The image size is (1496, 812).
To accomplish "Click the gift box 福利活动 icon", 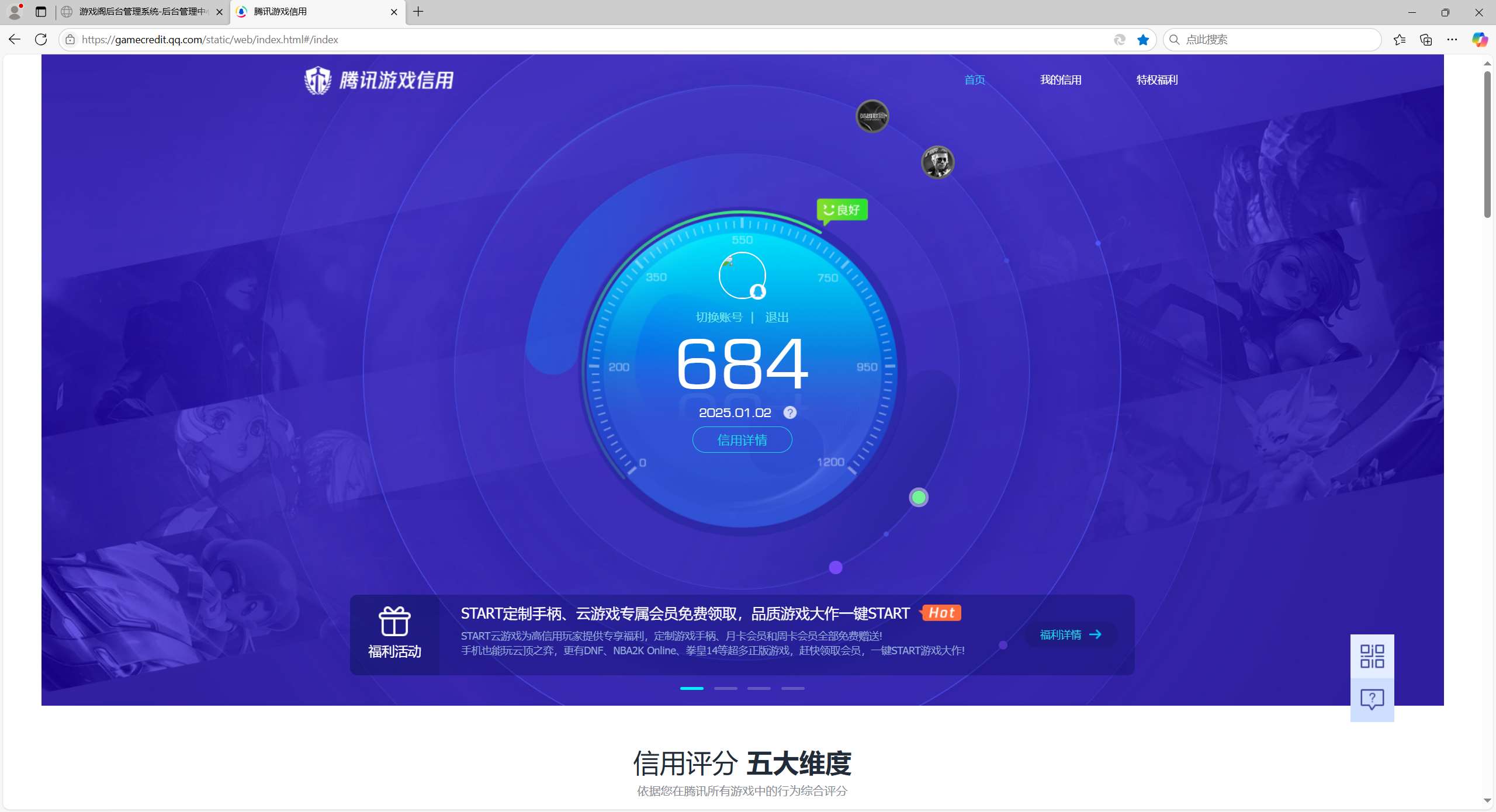I will 394,622.
